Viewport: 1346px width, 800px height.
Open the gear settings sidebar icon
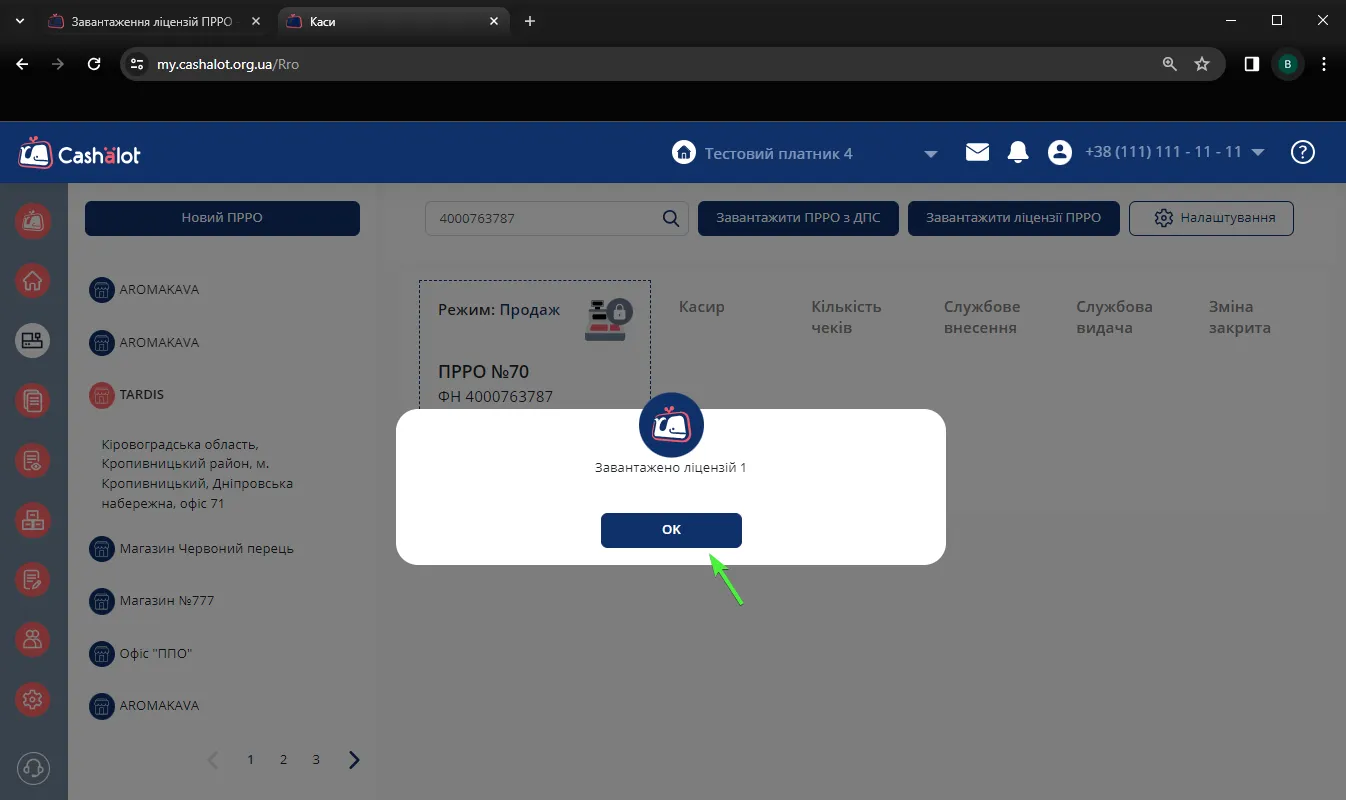(x=33, y=700)
